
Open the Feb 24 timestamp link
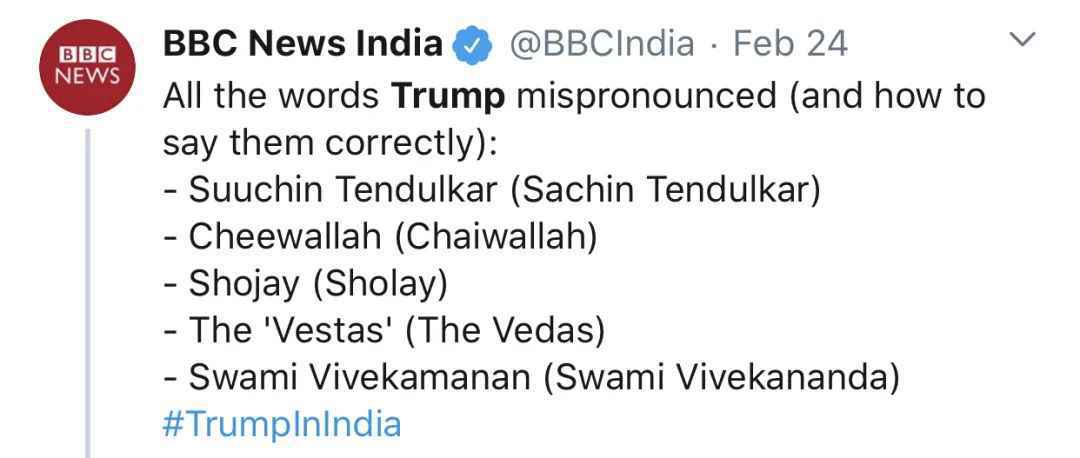pos(789,45)
